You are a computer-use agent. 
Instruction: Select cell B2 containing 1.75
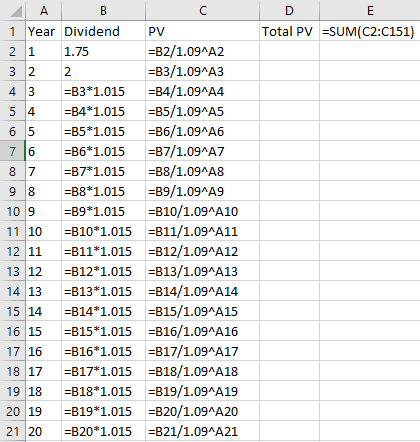(x=103, y=51)
